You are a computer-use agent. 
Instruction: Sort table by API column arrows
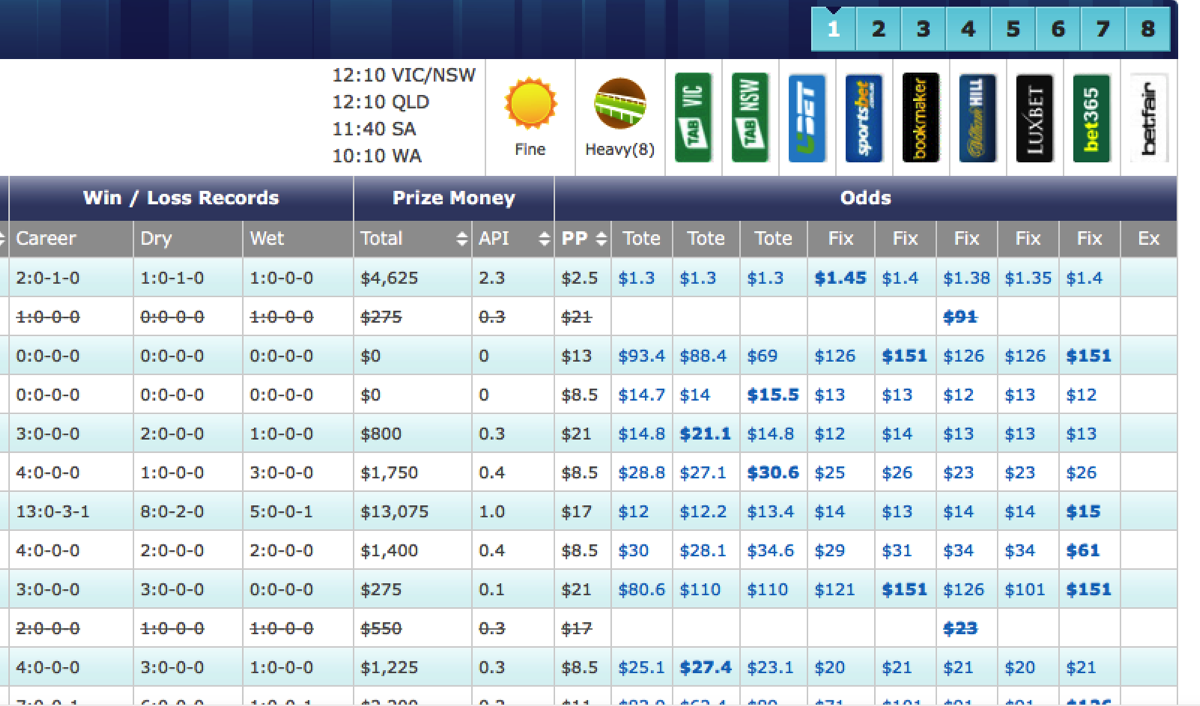pos(544,239)
